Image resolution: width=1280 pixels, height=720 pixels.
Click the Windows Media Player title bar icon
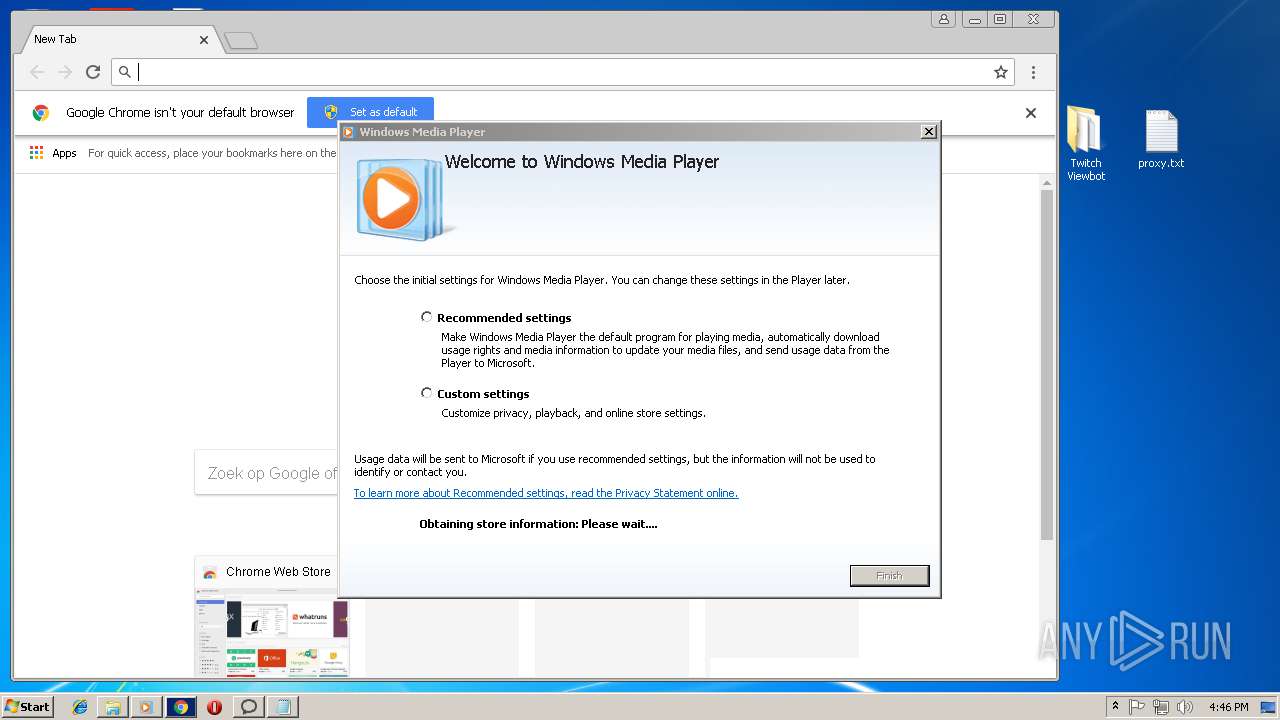[348, 132]
